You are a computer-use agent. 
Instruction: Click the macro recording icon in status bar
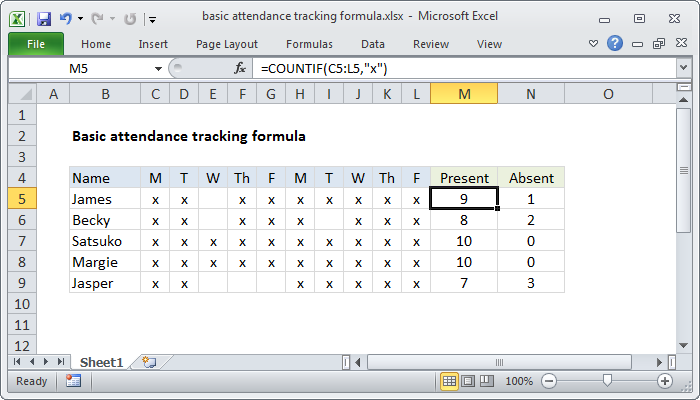pos(73,381)
